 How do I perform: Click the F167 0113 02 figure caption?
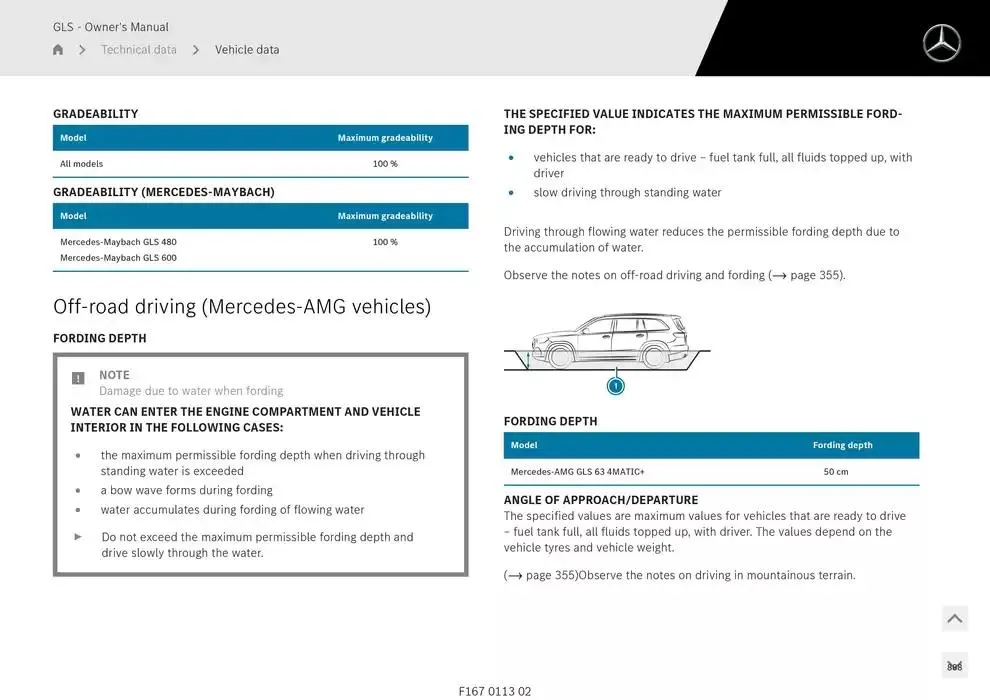coord(495,690)
